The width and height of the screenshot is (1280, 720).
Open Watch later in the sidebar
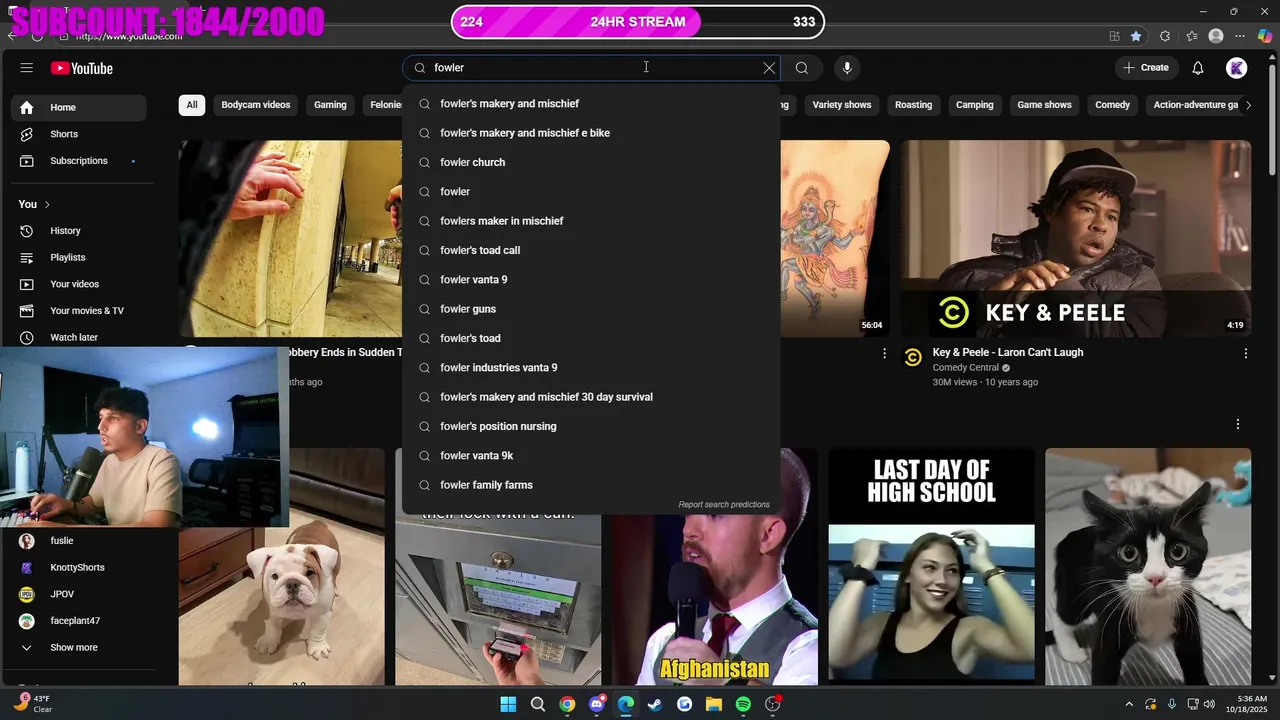[79, 337]
